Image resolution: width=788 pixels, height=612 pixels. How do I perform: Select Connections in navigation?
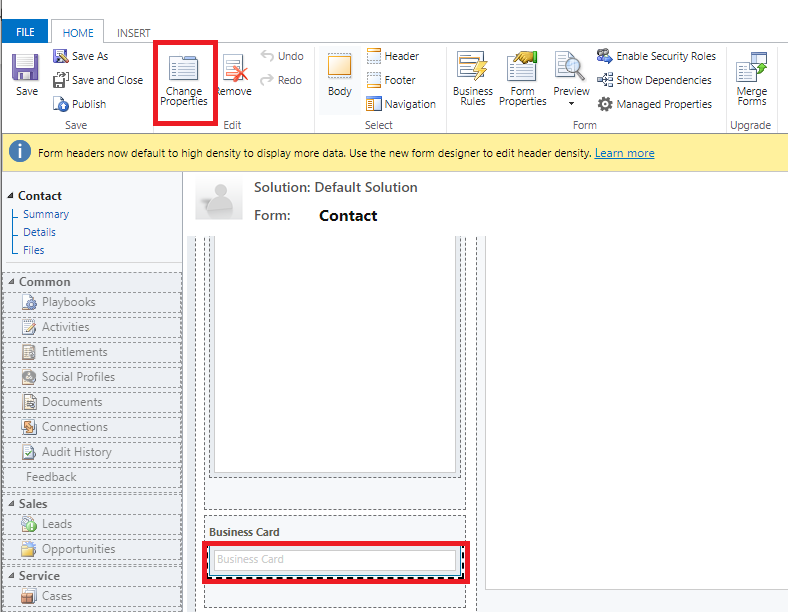(92, 427)
